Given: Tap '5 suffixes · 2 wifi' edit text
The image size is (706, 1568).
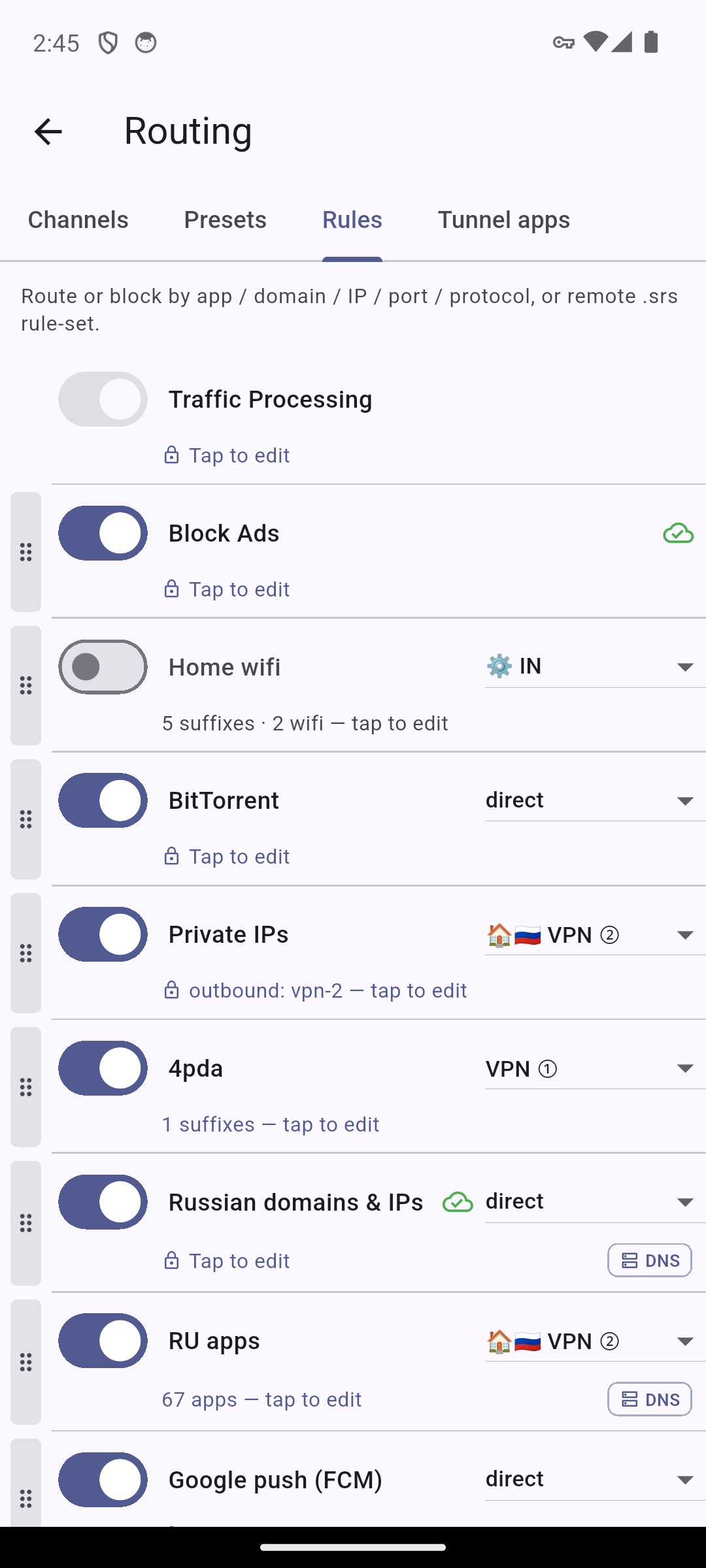Looking at the screenshot, I should [305, 723].
